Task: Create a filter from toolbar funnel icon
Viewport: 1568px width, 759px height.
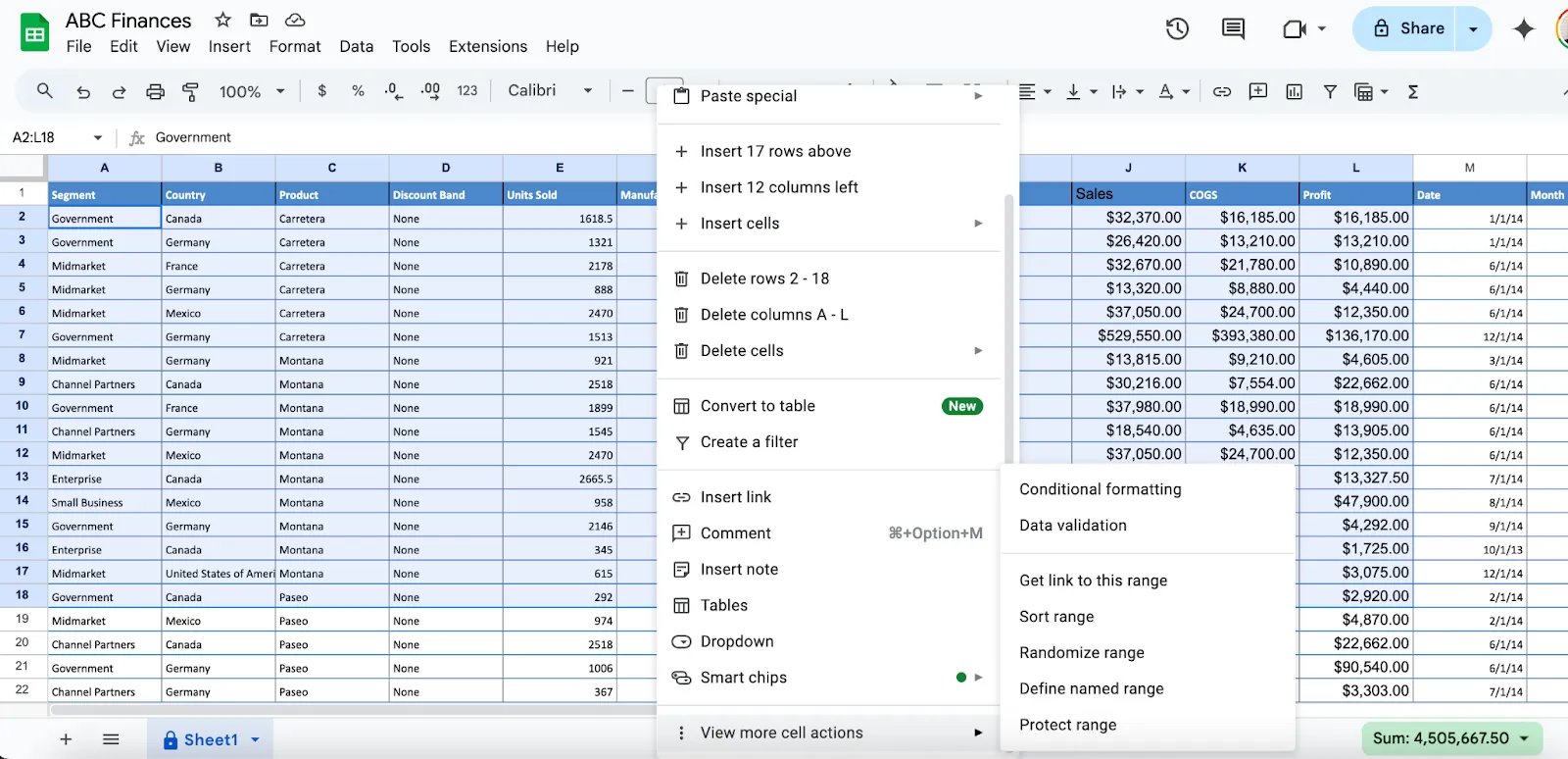Action: (1330, 92)
